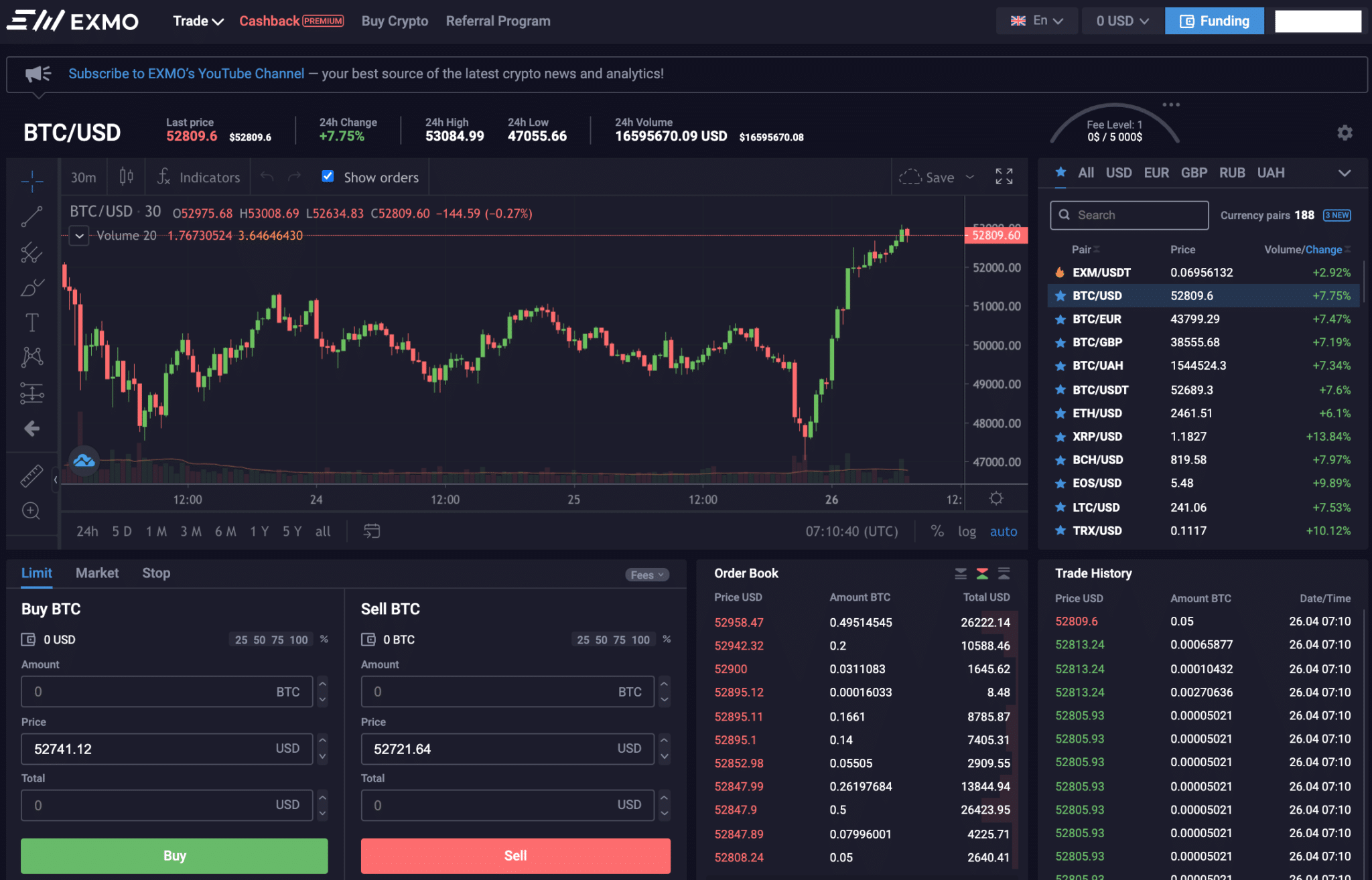The width and height of the screenshot is (1372, 880).
Task: Open the Buy Crypto link
Action: 395,21
